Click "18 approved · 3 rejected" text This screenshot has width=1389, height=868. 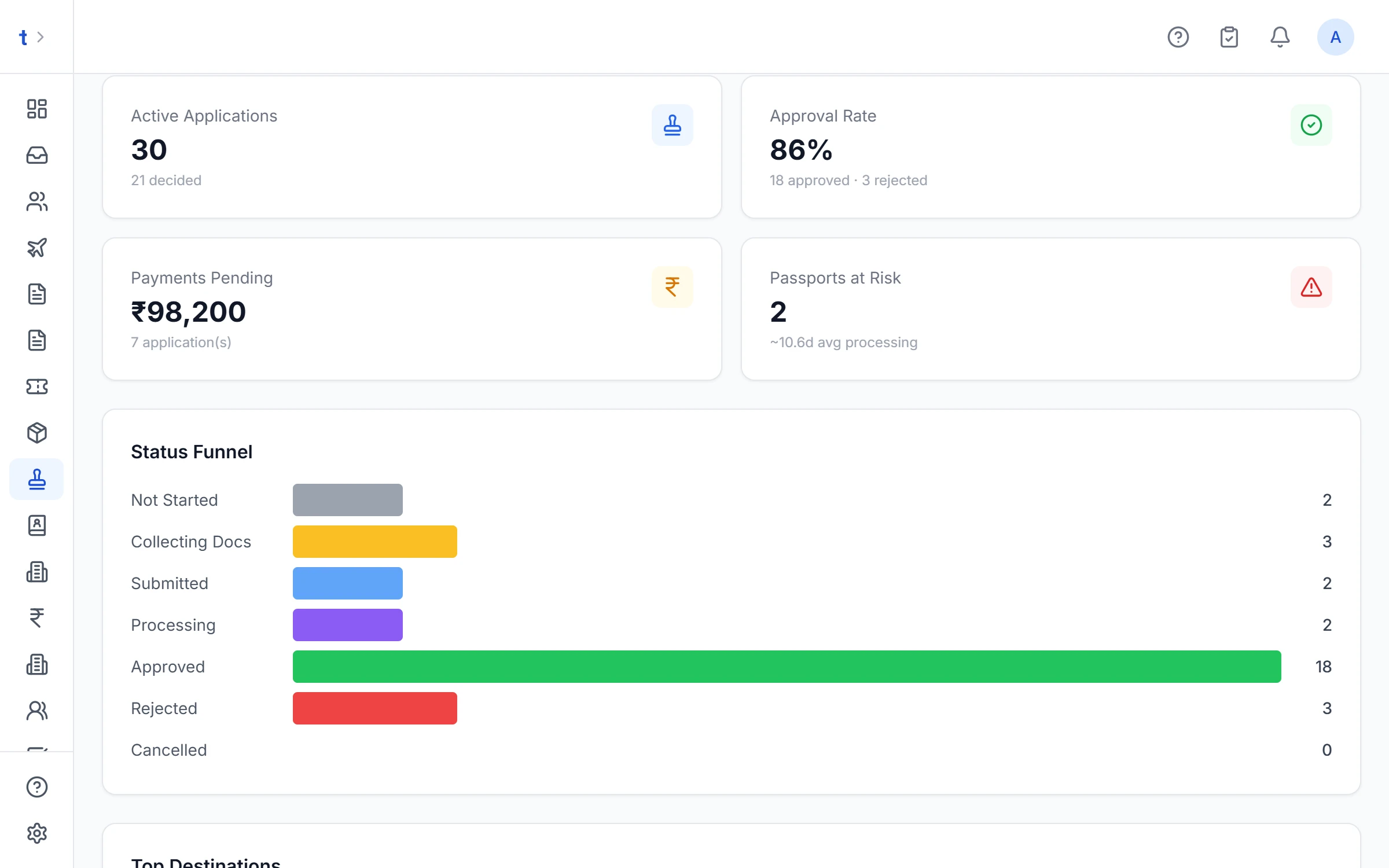click(848, 180)
